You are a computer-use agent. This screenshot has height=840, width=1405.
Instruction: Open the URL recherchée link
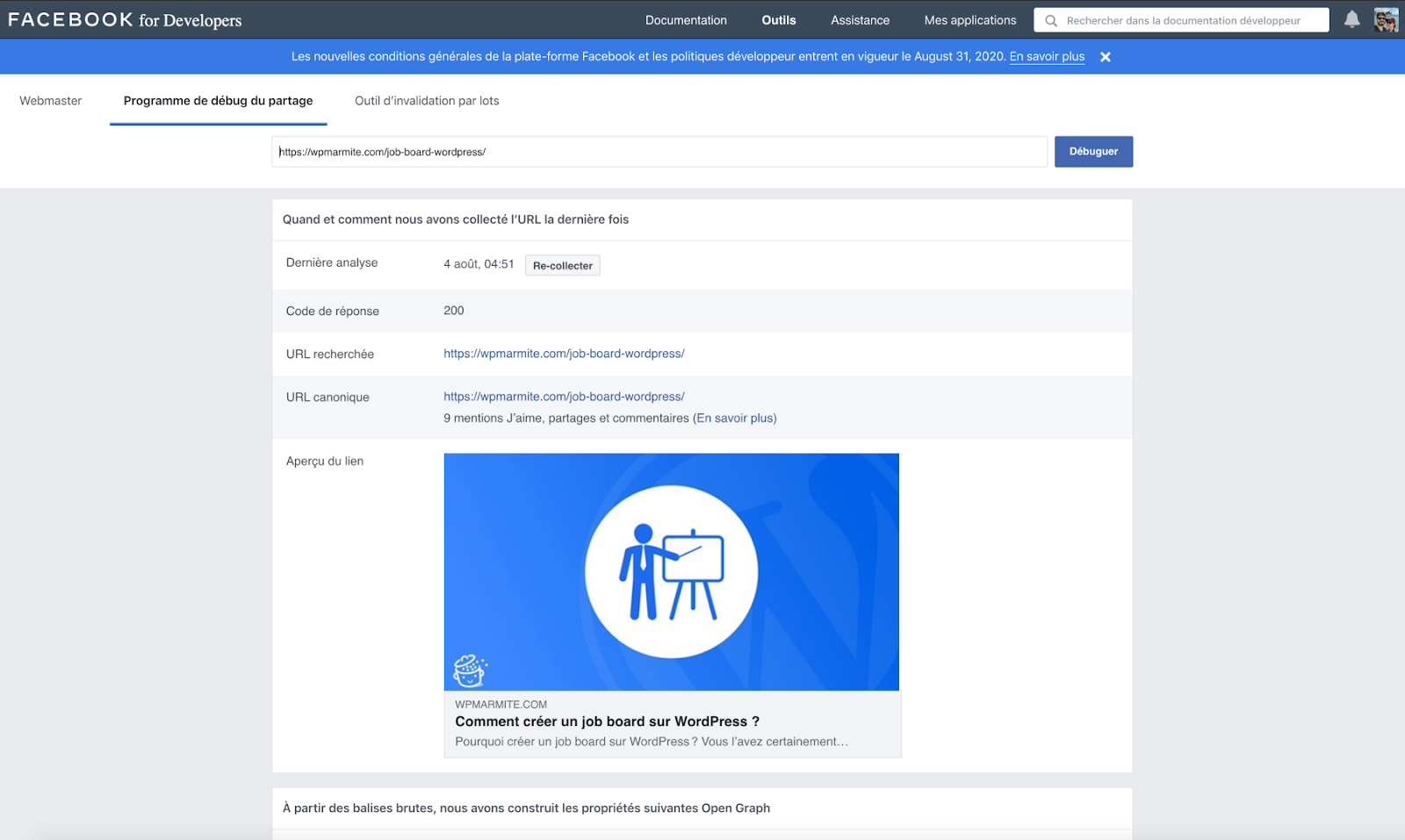564,354
